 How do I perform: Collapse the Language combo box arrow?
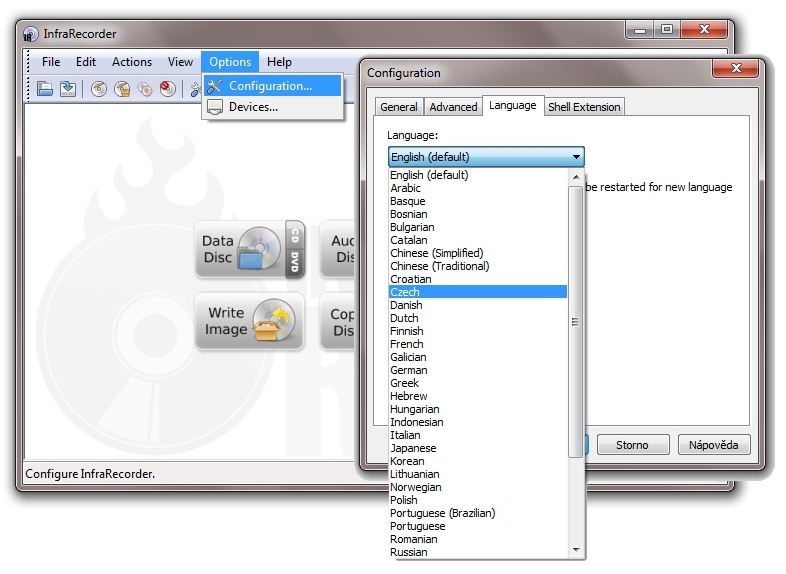[x=576, y=157]
